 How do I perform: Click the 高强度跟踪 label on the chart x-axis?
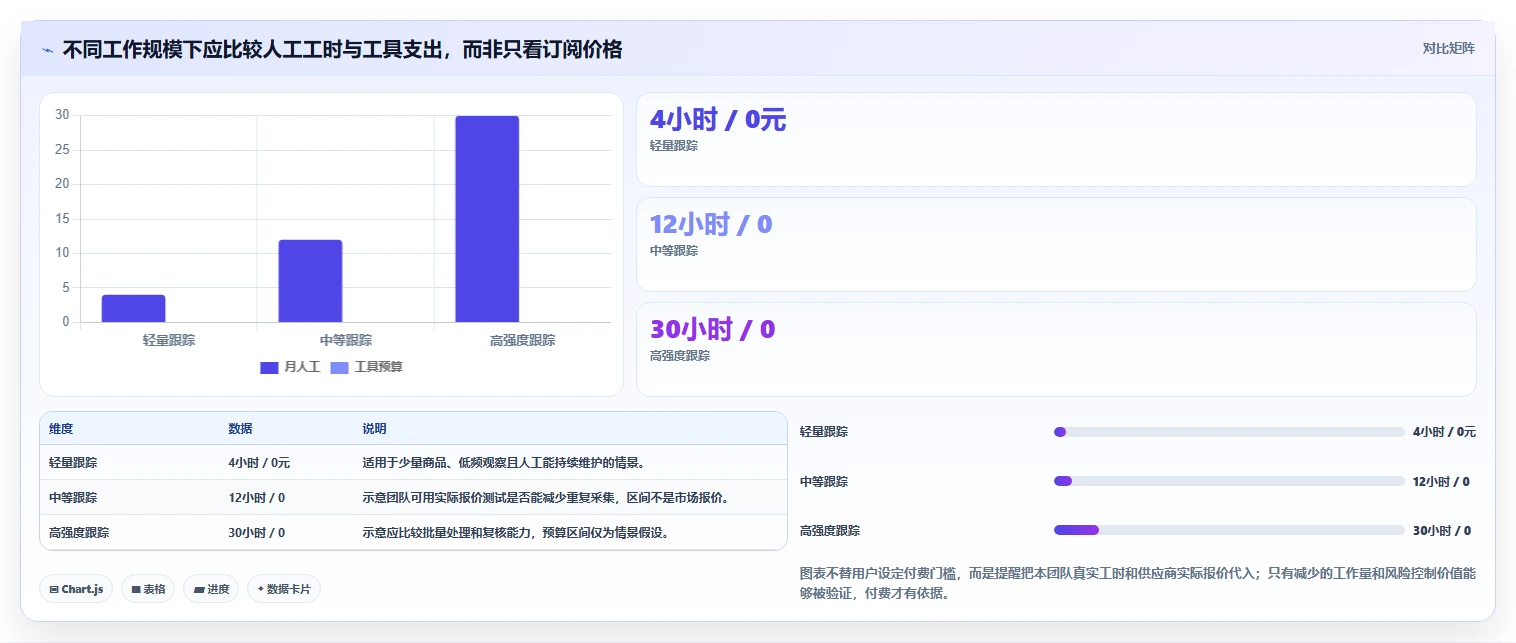pyautogui.click(x=522, y=340)
